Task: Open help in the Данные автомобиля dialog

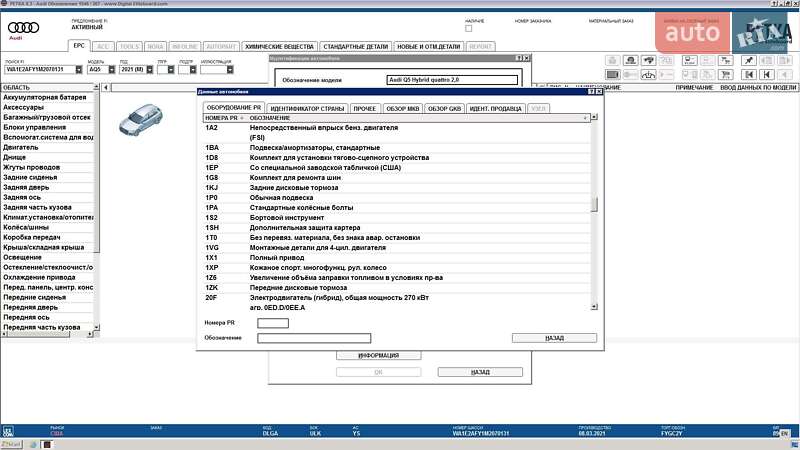Action: [590, 91]
